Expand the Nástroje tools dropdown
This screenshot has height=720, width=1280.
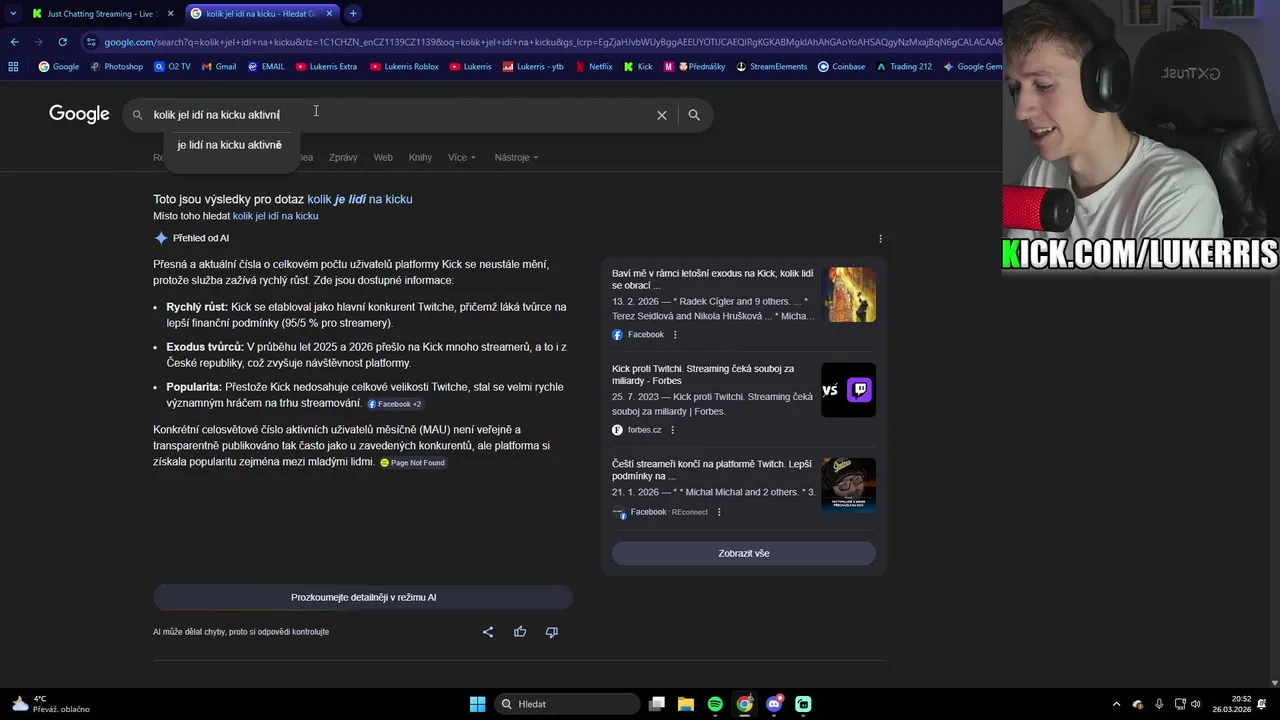click(x=516, y=157)
